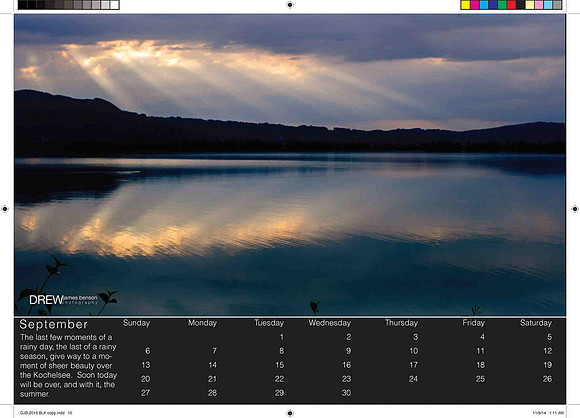Select date 9 under Wednesday

[x=348, y=351]
